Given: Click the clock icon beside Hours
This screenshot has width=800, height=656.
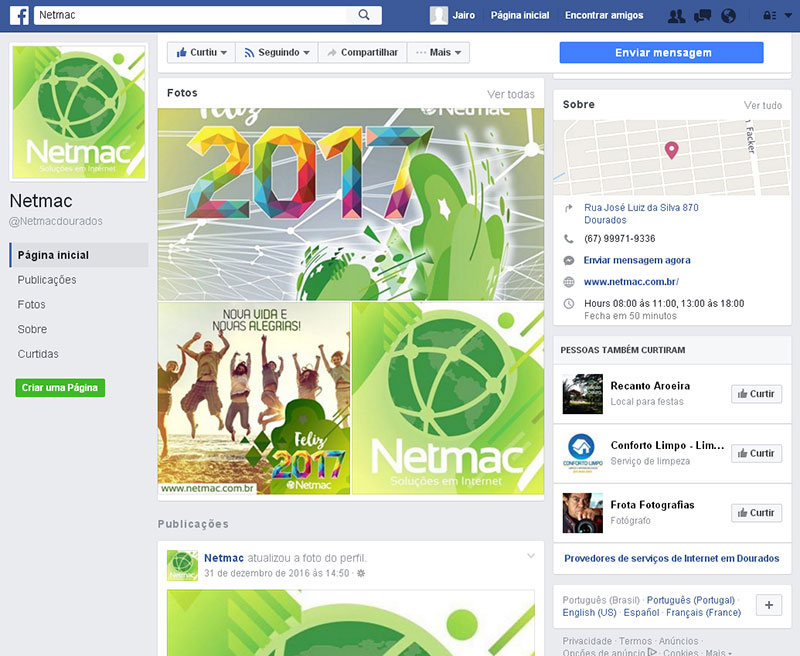Looking at the screenshot, I should pyautogui.click(x=569, y=304).
